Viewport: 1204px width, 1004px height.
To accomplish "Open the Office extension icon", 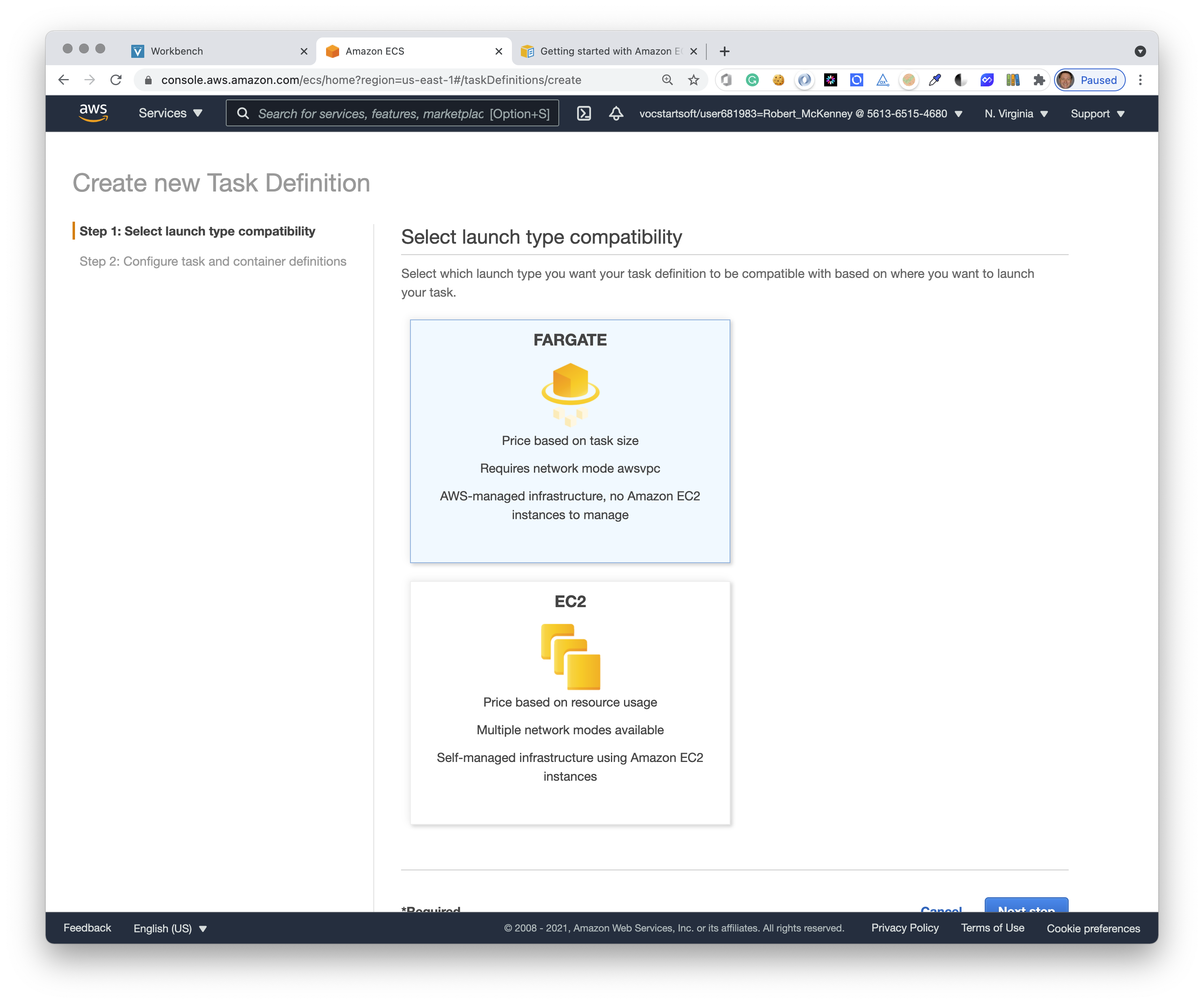I will pos(726,79).
